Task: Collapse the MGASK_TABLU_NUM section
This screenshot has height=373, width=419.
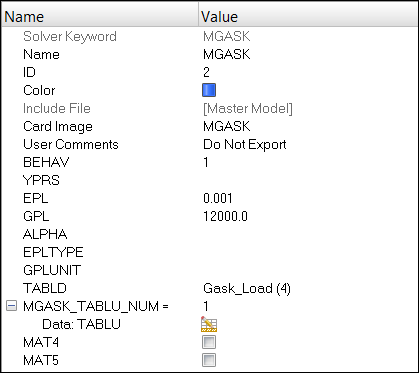Action: pyautogui.click(x=11, y=306)
